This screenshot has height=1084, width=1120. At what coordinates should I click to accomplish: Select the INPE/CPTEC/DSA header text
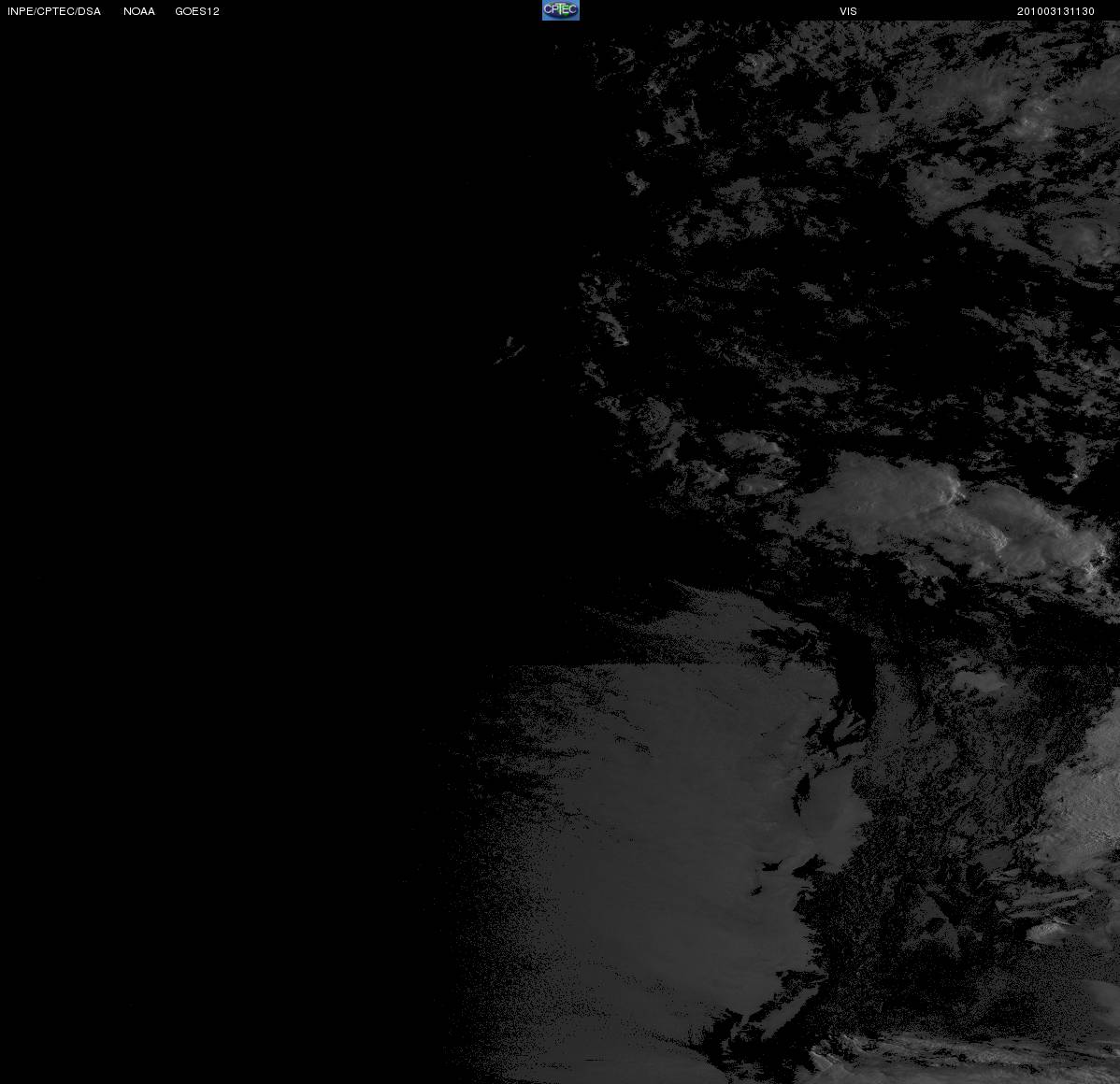(54, 11)
